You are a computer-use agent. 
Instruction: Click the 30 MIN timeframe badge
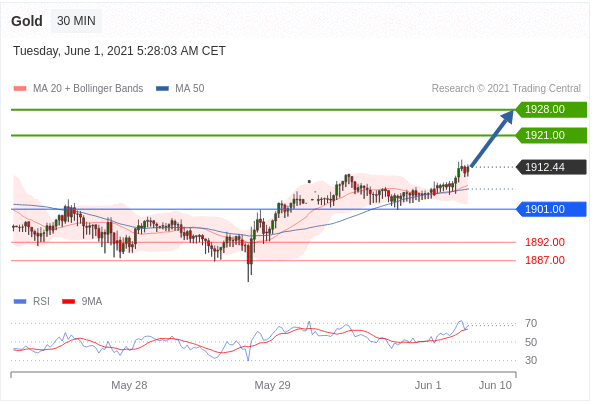pyautogui.click(x=77, y=21)
